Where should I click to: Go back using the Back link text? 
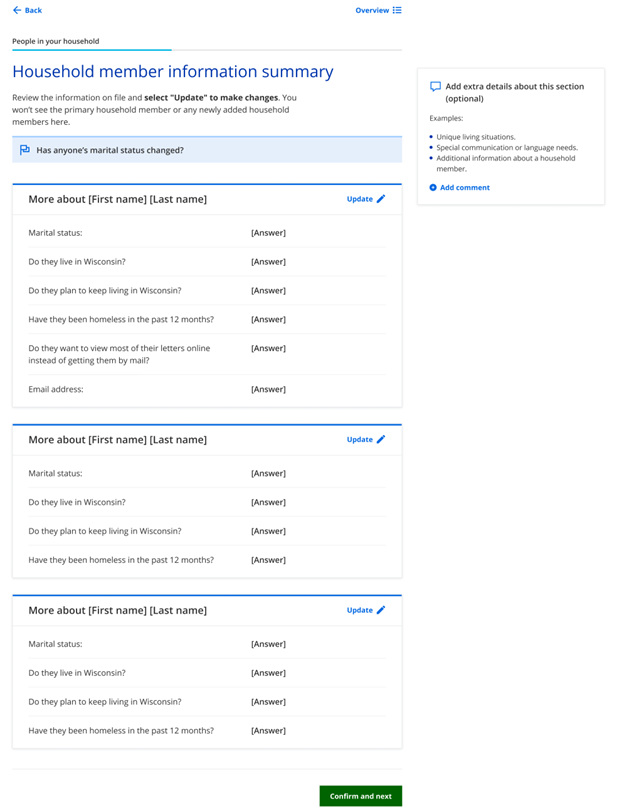click(x=33, y=10)
